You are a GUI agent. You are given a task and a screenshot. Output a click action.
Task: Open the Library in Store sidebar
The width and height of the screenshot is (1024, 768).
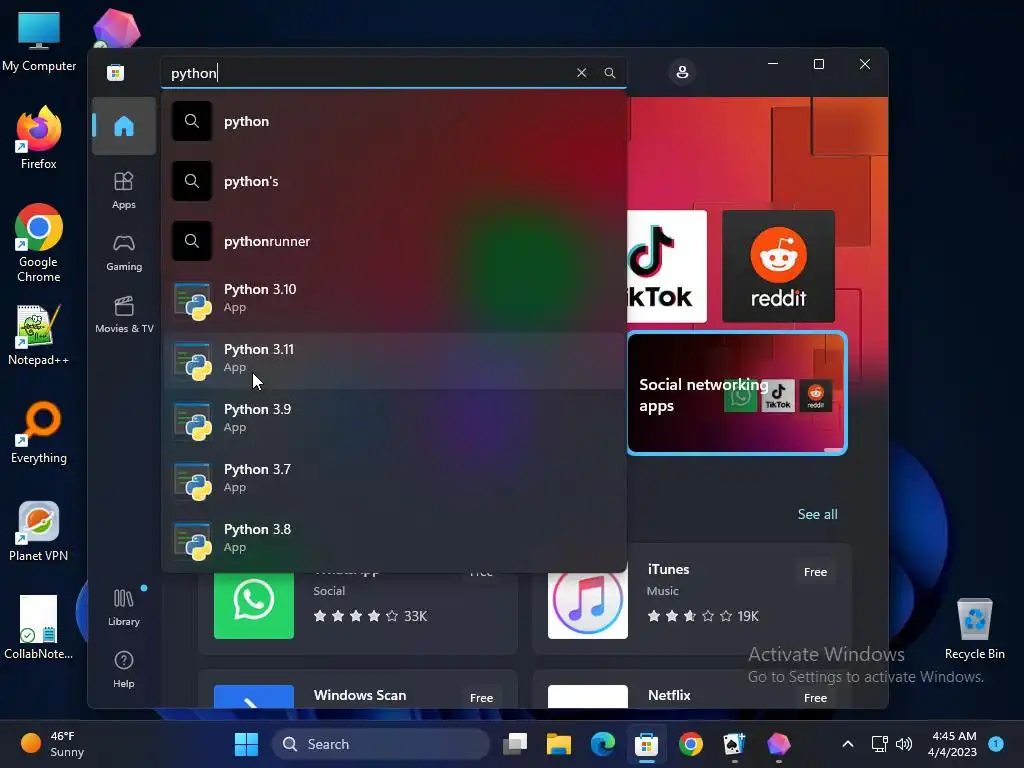click(123, 607)
